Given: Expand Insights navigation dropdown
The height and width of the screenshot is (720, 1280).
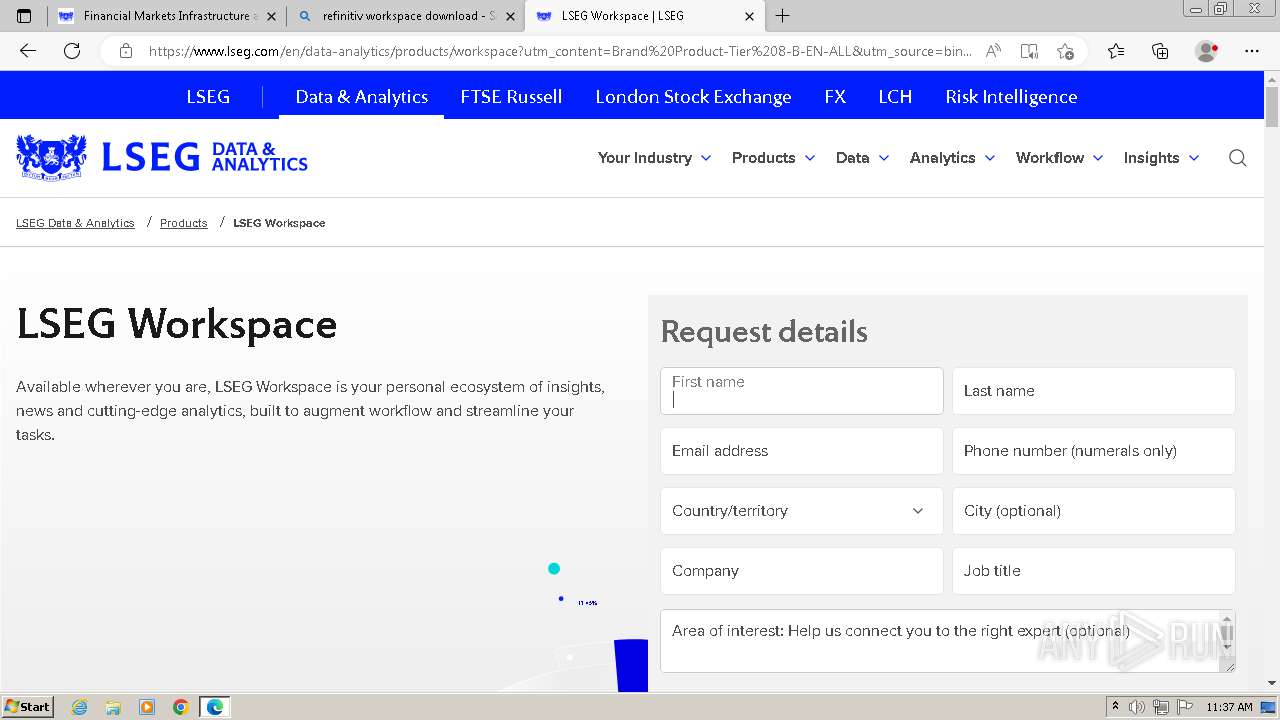Looking at the screenshot, I should (1161, 158).
